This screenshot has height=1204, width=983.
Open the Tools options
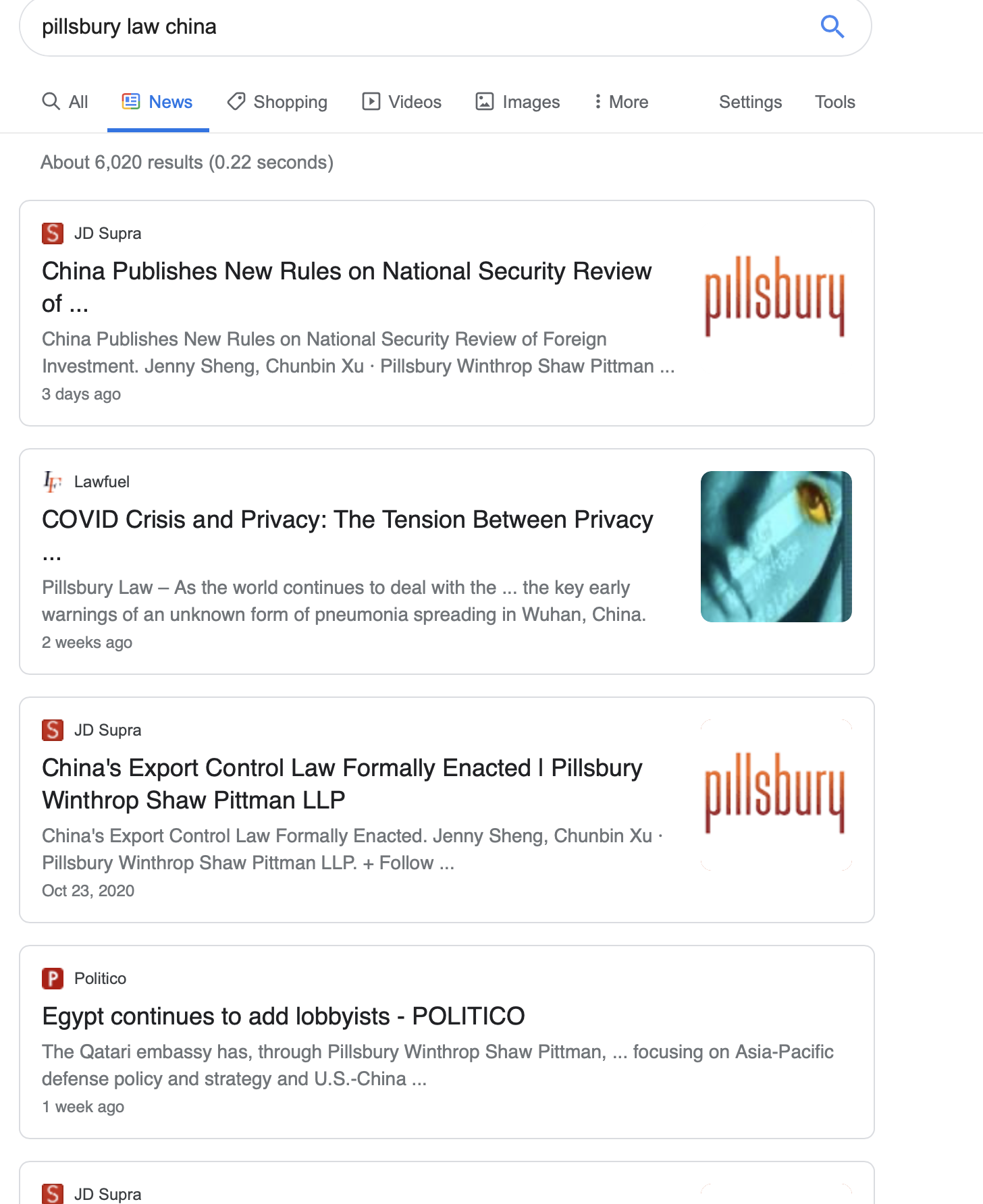(x=835, y=102)
